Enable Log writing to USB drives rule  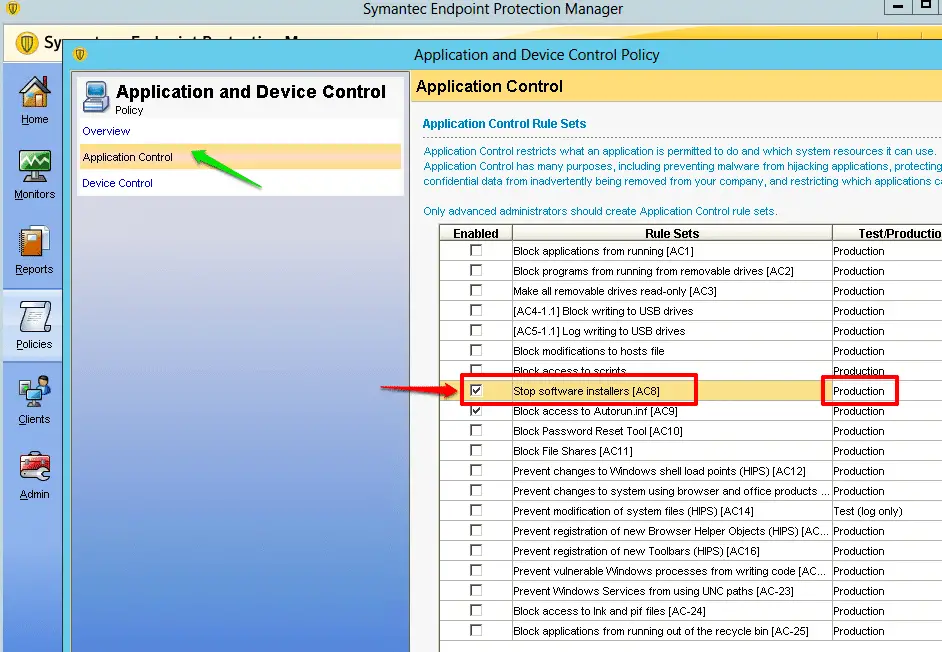pyautogui.click(x=476, y=331)
